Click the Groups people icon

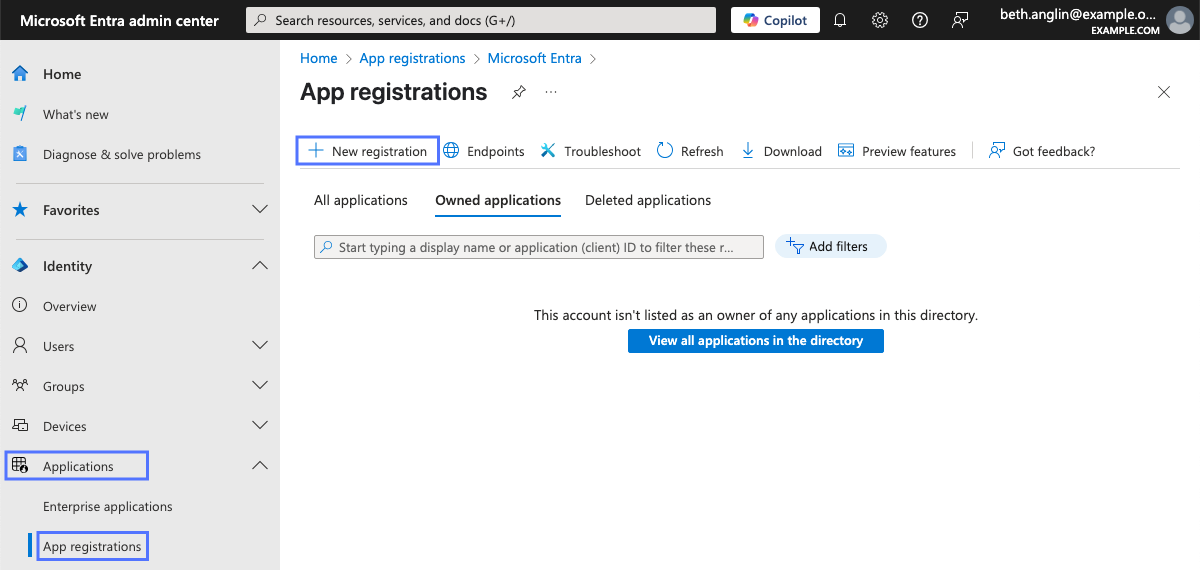(19, 386)
